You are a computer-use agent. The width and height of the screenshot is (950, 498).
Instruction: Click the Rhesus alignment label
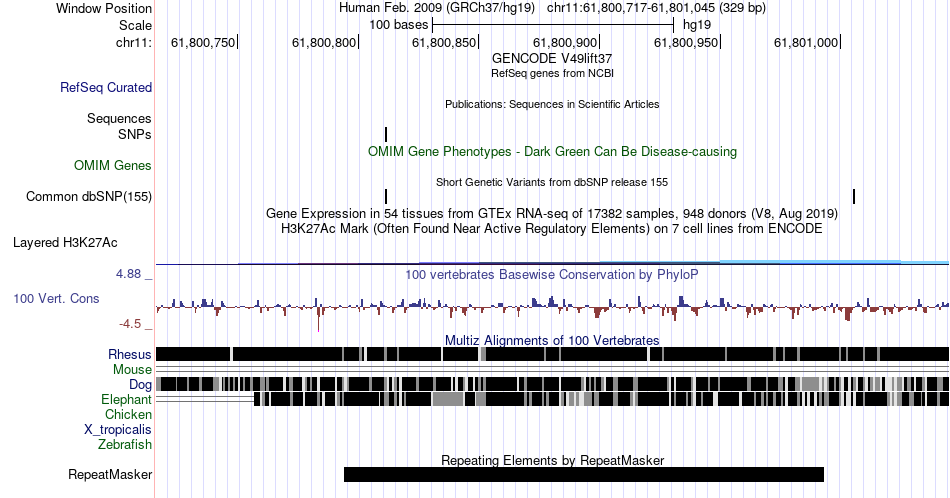[130, 354]
